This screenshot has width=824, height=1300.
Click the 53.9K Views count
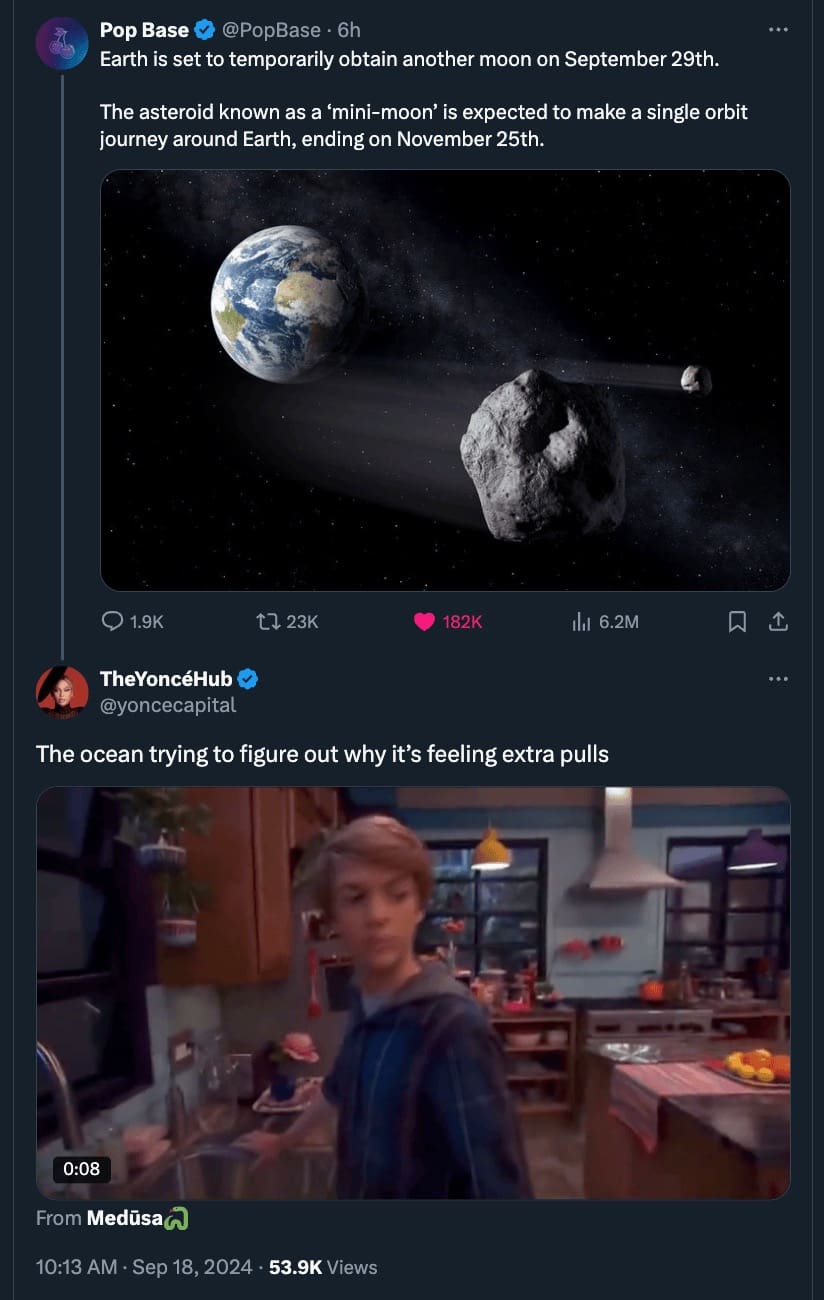[x=323, y=1267]
